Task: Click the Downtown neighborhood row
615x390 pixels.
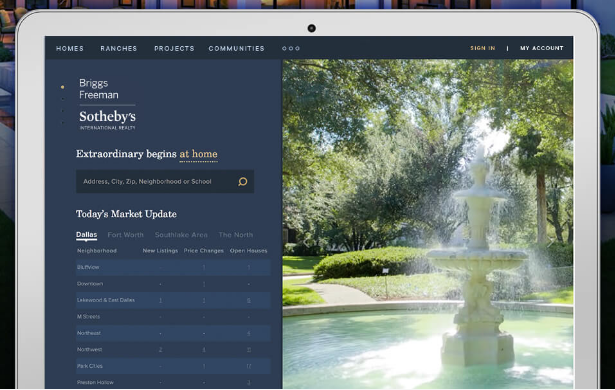Action: point(173,284)
